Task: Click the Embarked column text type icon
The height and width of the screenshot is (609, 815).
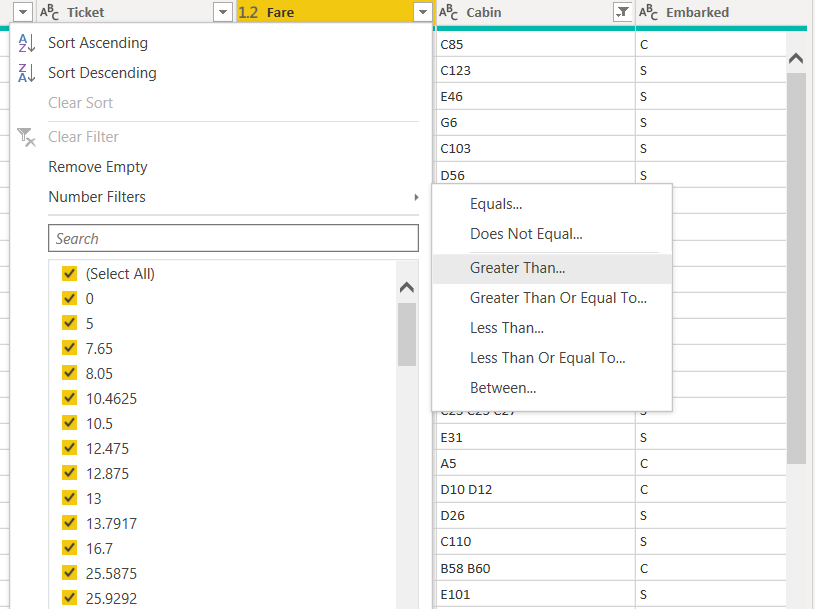Action: click(x=648, y=12)
